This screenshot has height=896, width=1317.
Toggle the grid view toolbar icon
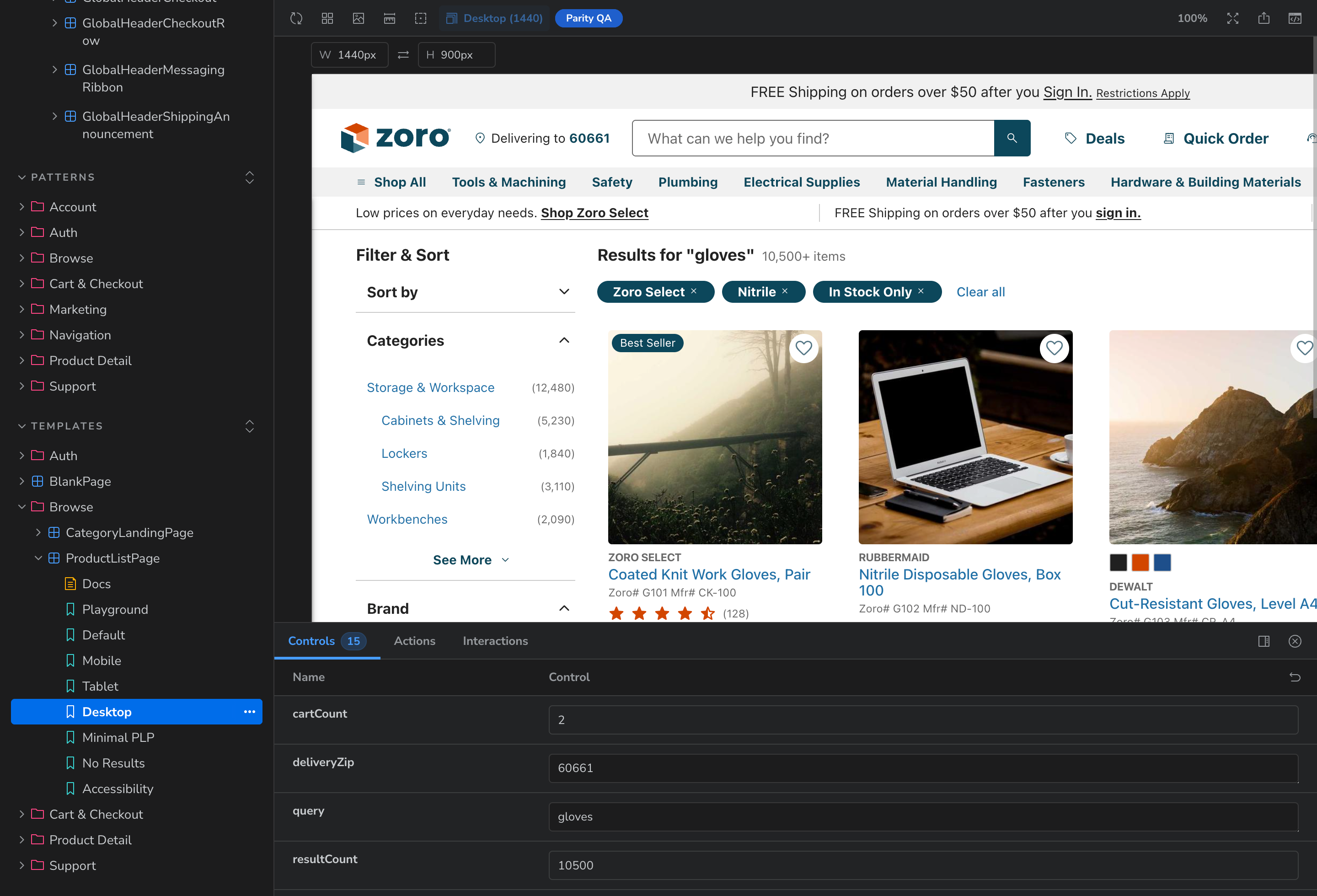327,18
